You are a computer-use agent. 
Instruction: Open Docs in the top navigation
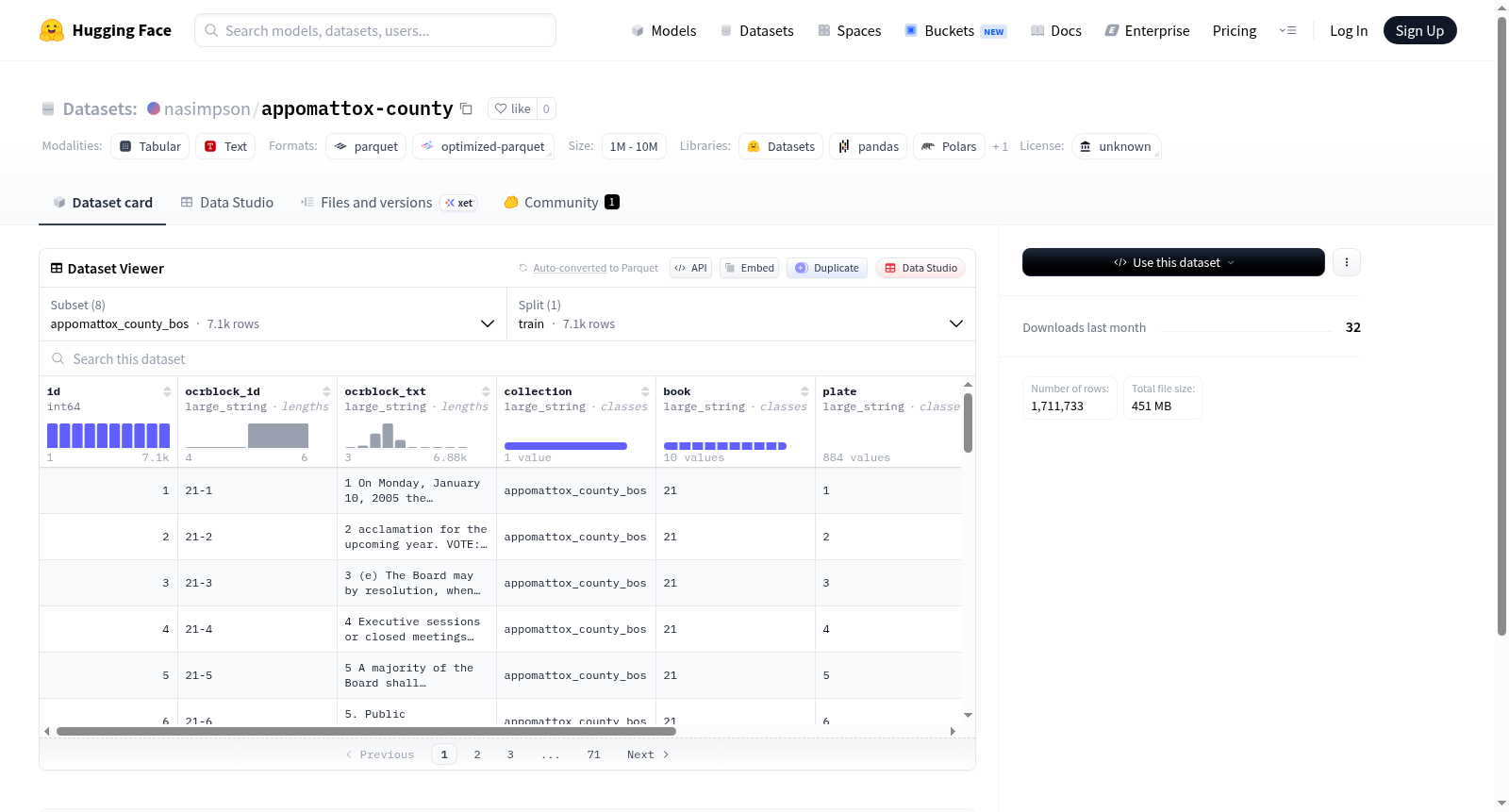pyautogui.click(x=1055, y=30)
